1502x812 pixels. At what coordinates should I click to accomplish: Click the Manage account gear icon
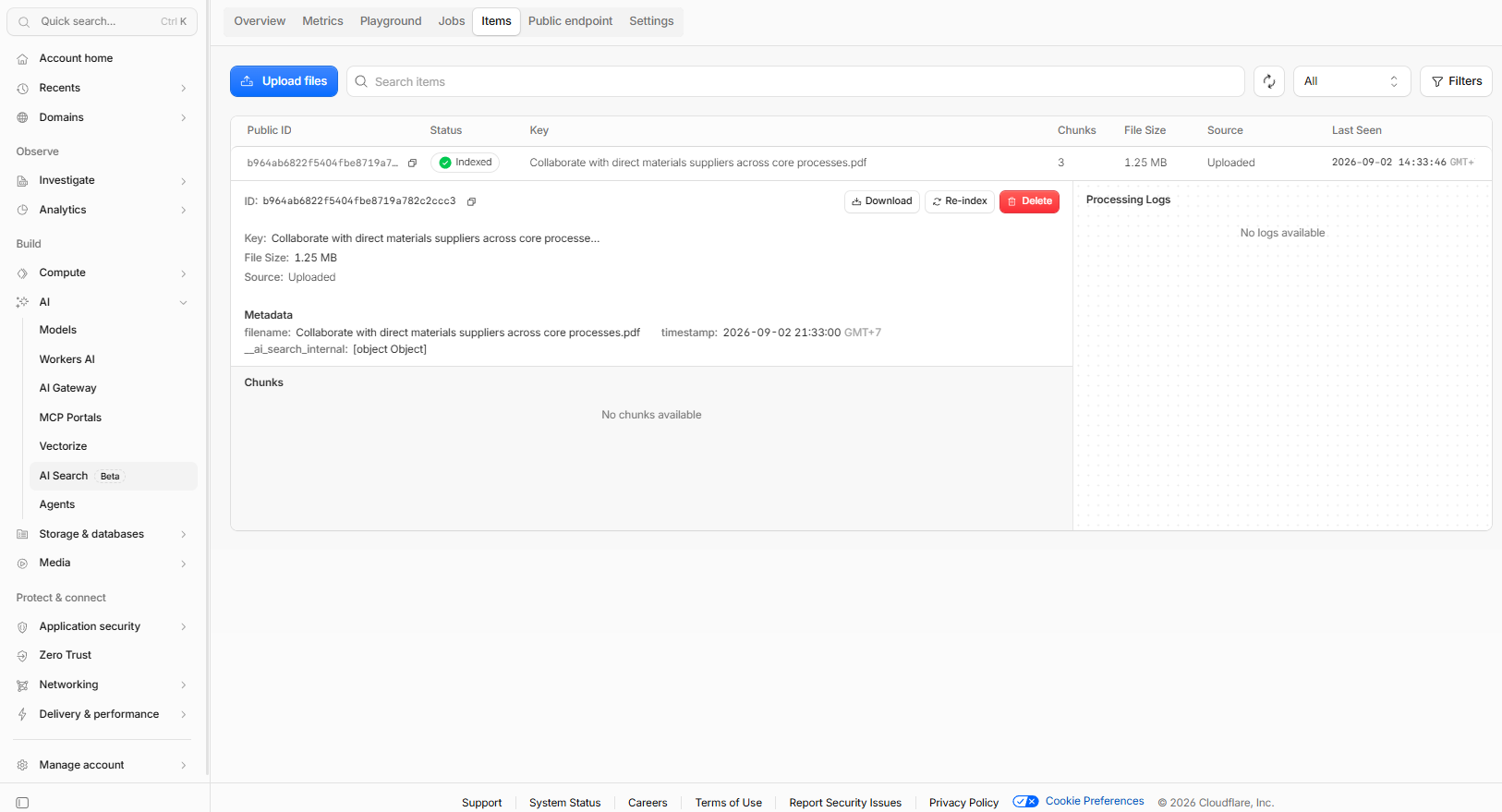pyautogui.click(x=22, y=766)
